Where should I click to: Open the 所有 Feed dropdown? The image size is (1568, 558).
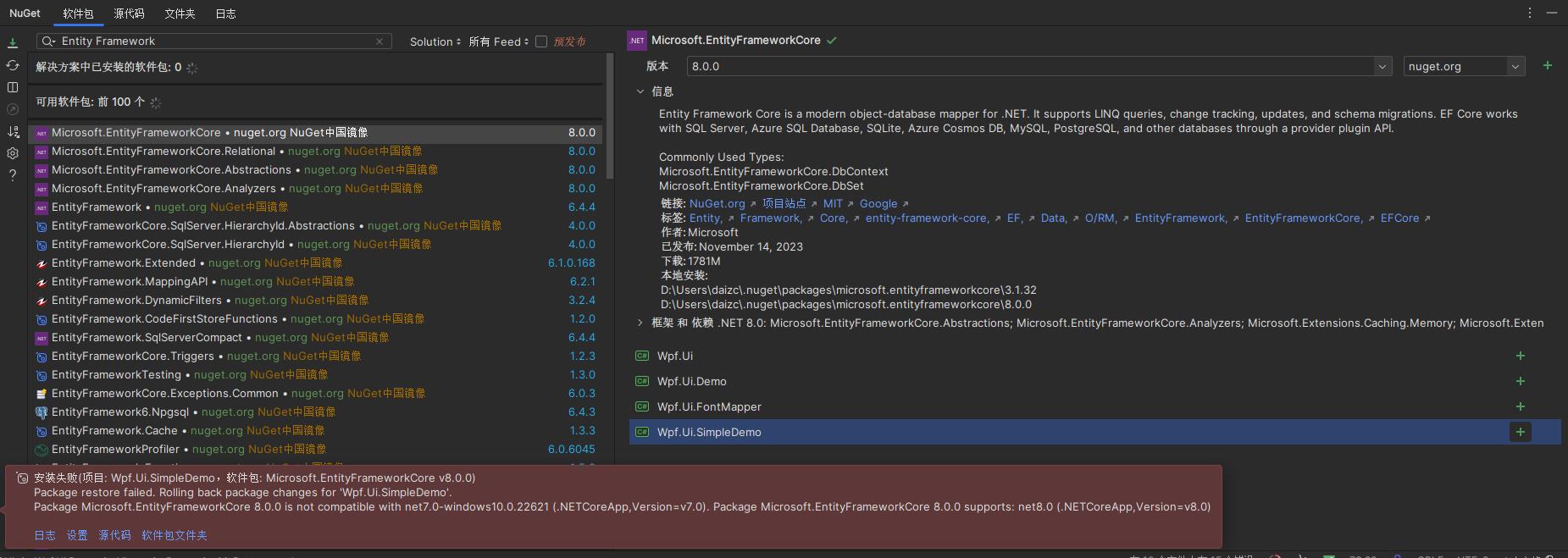coord(499,41)
